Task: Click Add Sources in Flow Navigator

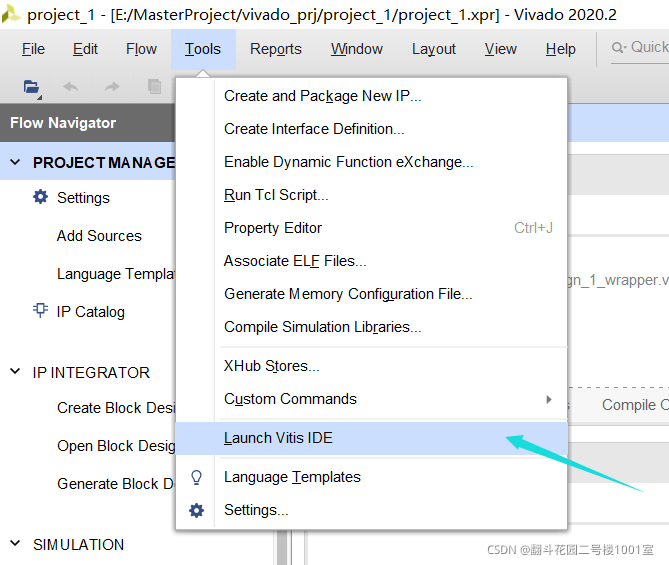Action: (99, 236)
